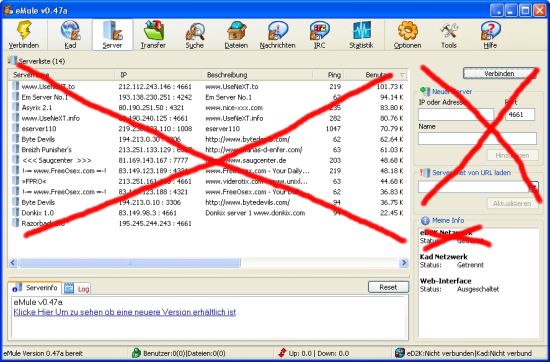Sort by the Benutzer column header

pyautogui.click(x=376, y=75)
